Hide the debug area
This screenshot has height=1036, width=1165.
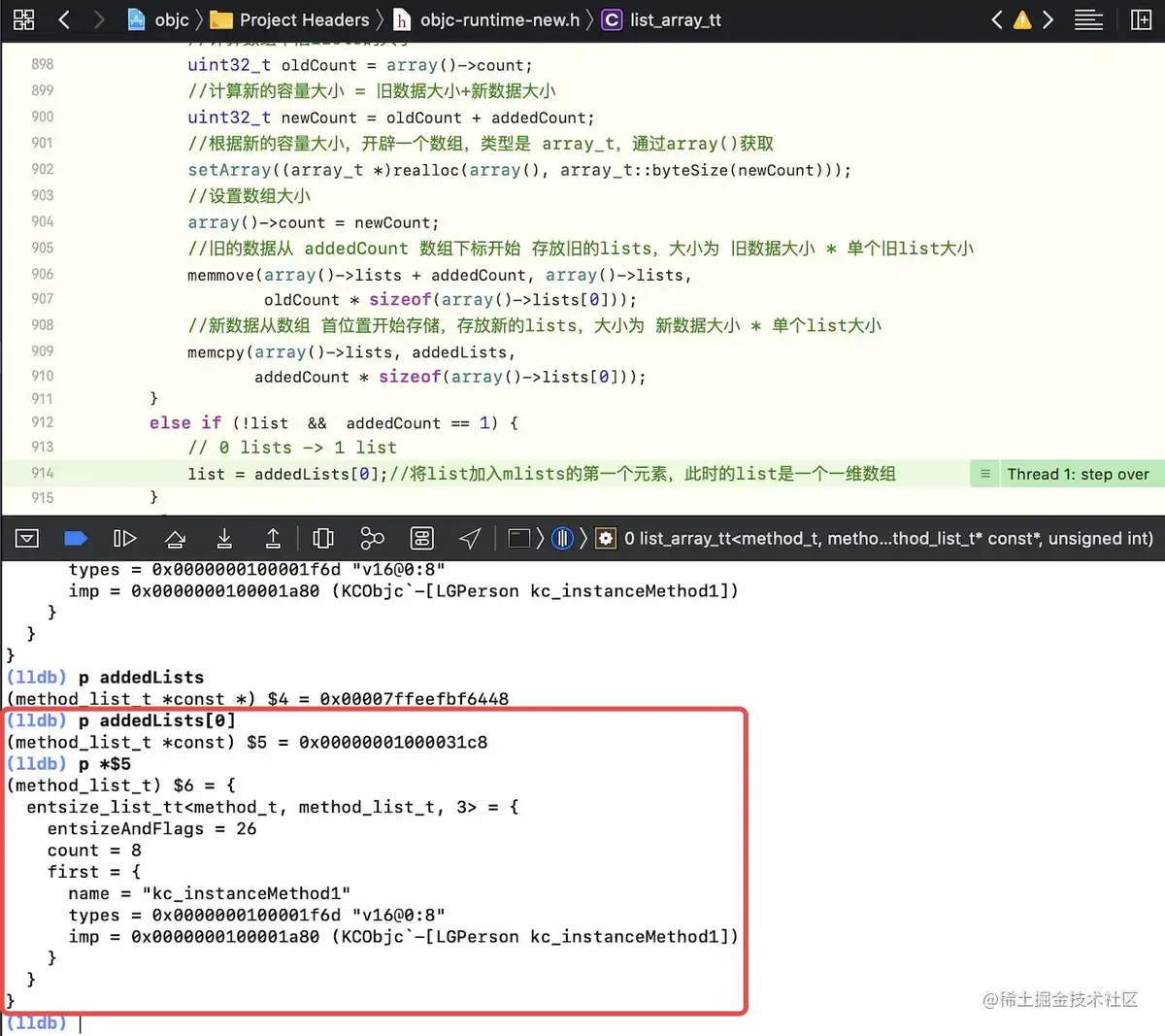point(27,538)
